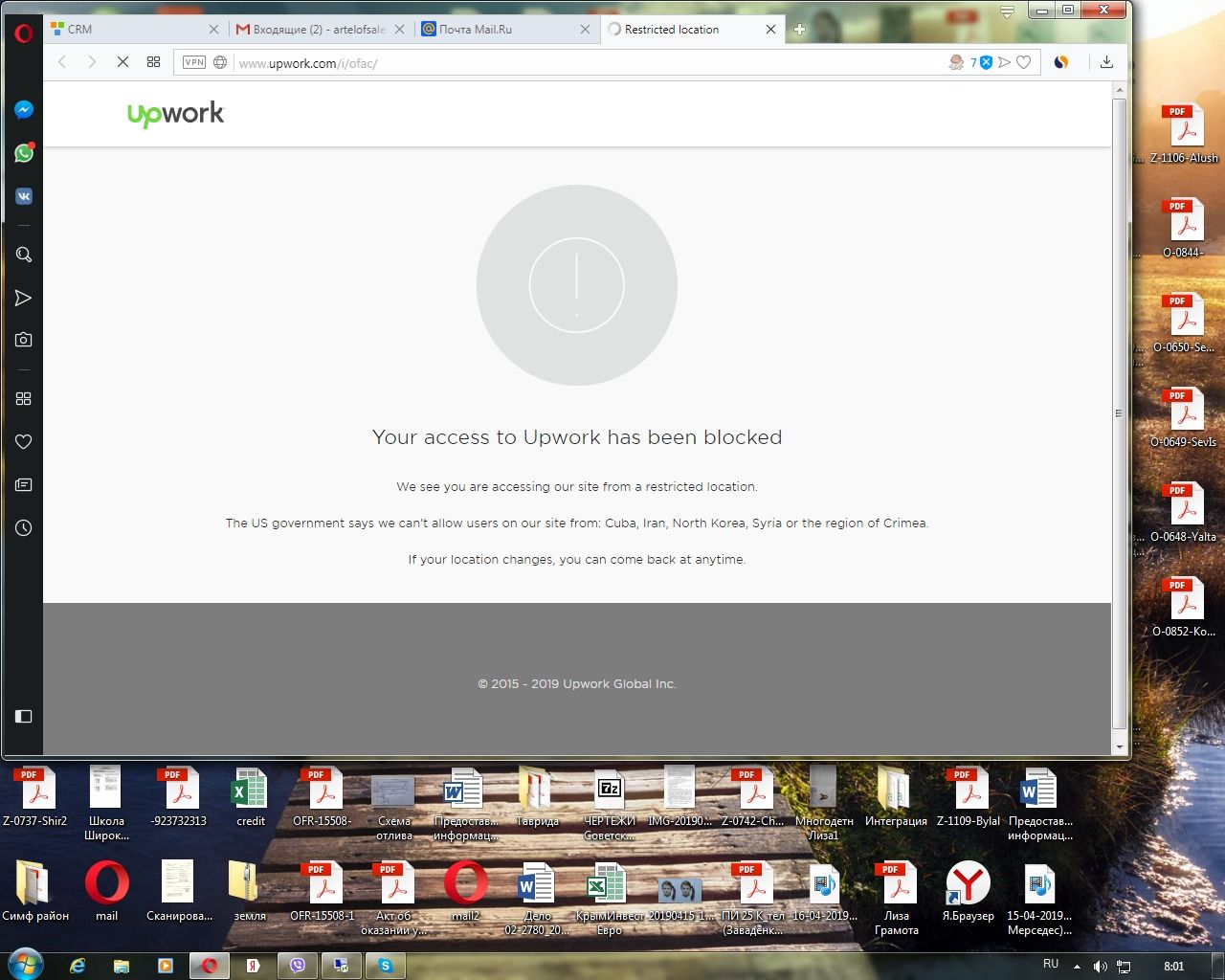This screenshot has width=1225, height=980.
Task: Open Windows Explorer from the taskbar
Action: (x=122, y=966)
